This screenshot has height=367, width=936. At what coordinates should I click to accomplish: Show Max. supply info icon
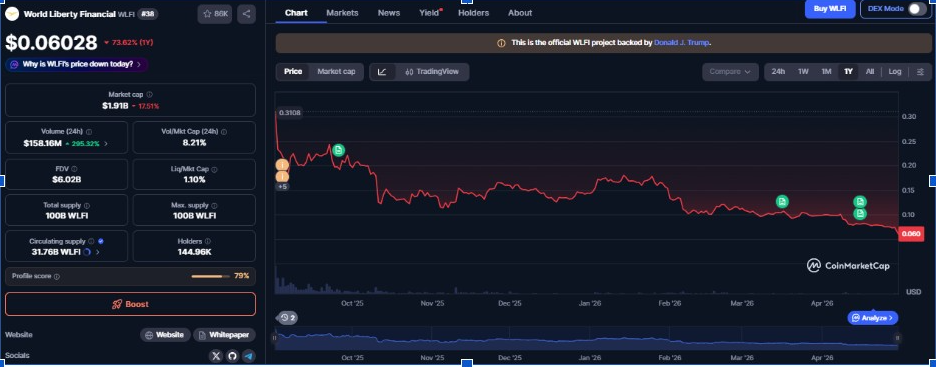pyautogui.click(x=214, y=205)
